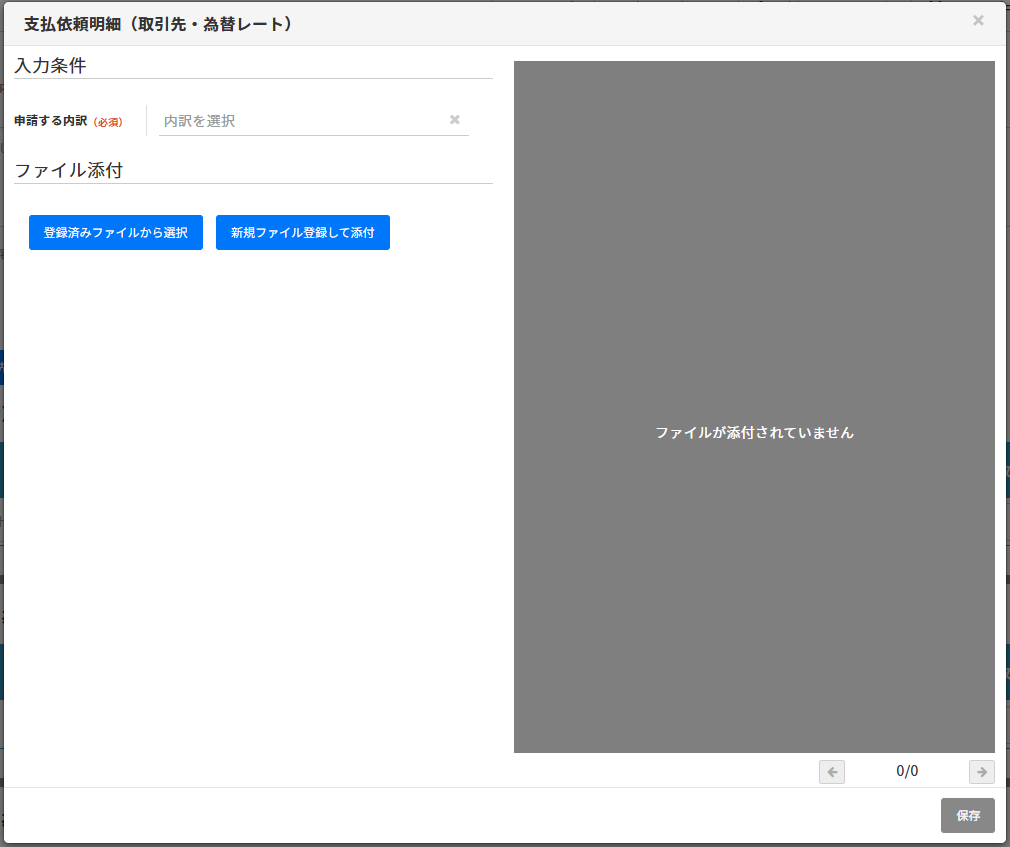Click the blank white area below the attach buttons

coord(250,500)
